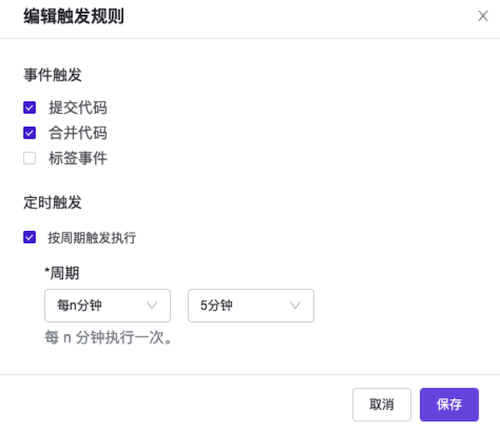Enable the 标签事件 checkbox
The image size is (500, 430).
[x=30, y=158]
